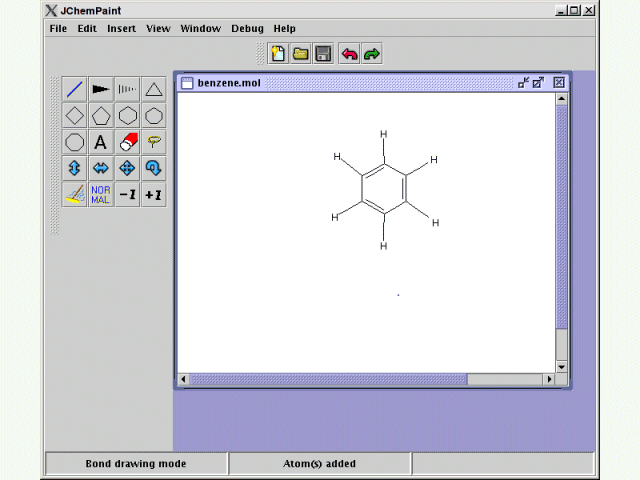This screenshot has width=640, height=480.
Task: Select the triangle ring tool
Action: tap(154, 89)
